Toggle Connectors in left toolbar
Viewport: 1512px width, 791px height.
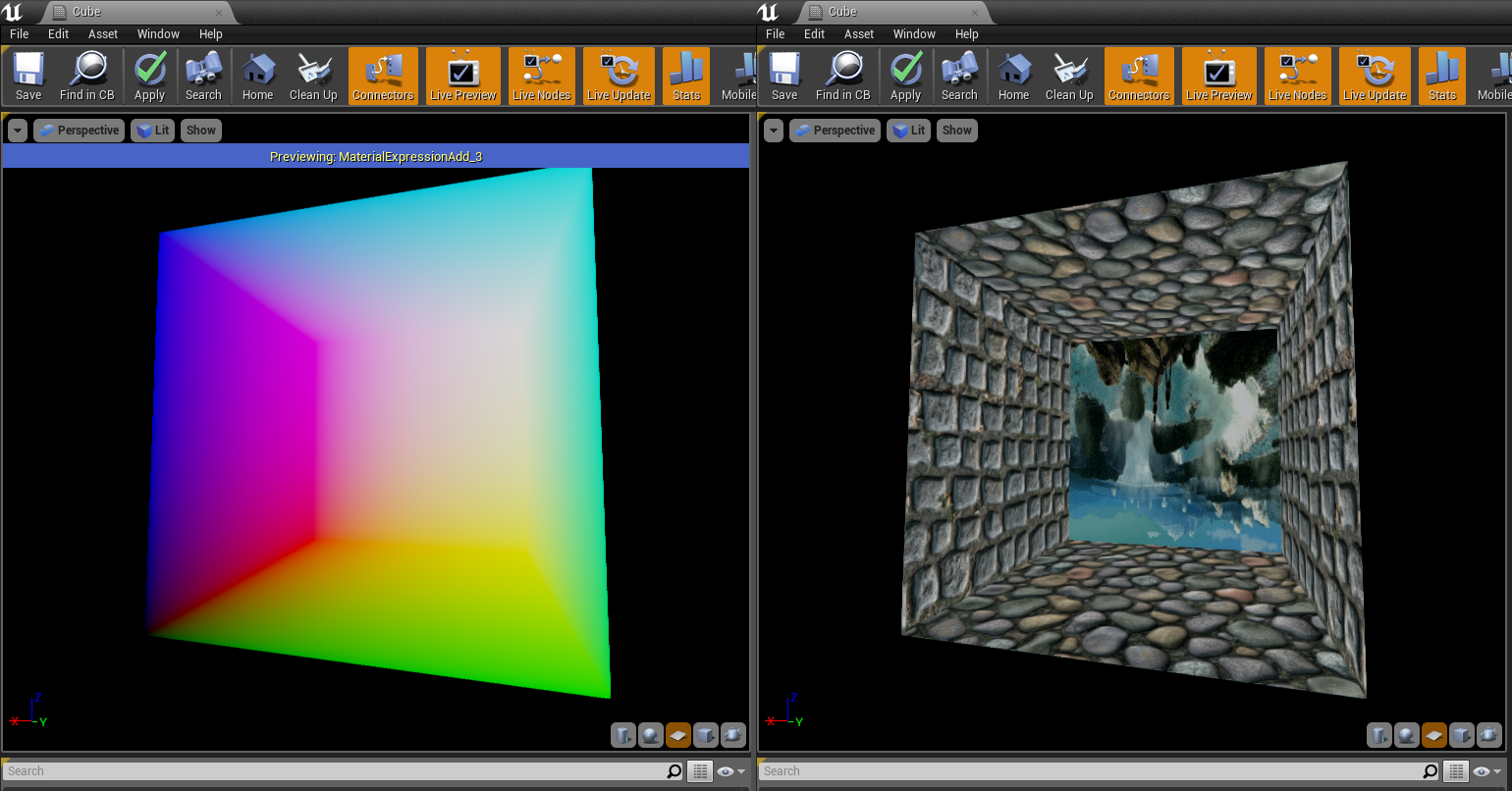(384, 76)
